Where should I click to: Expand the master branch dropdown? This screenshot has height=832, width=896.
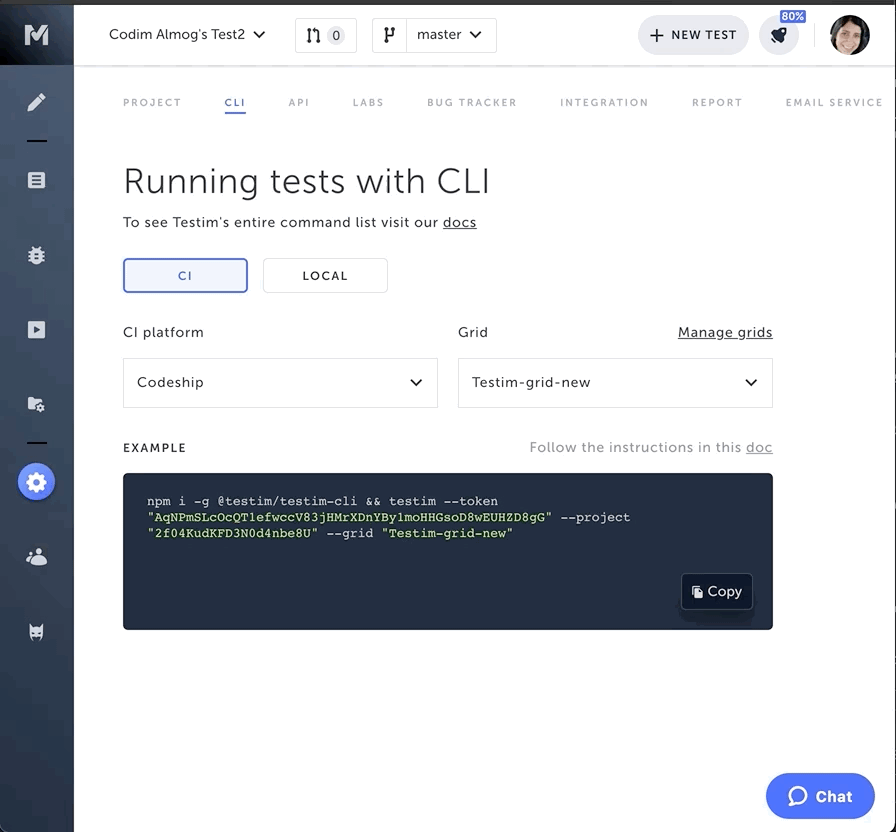(x=451, y=35)
